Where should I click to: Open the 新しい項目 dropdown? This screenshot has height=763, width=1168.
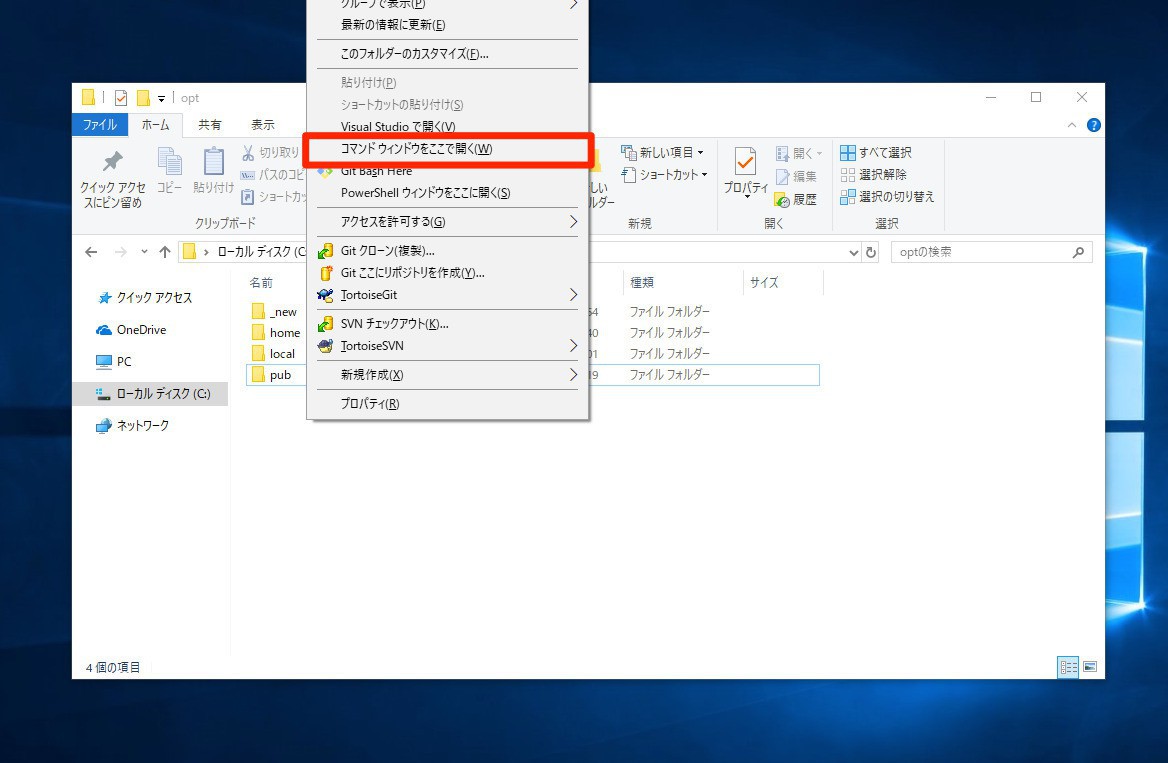pos(662,153)
